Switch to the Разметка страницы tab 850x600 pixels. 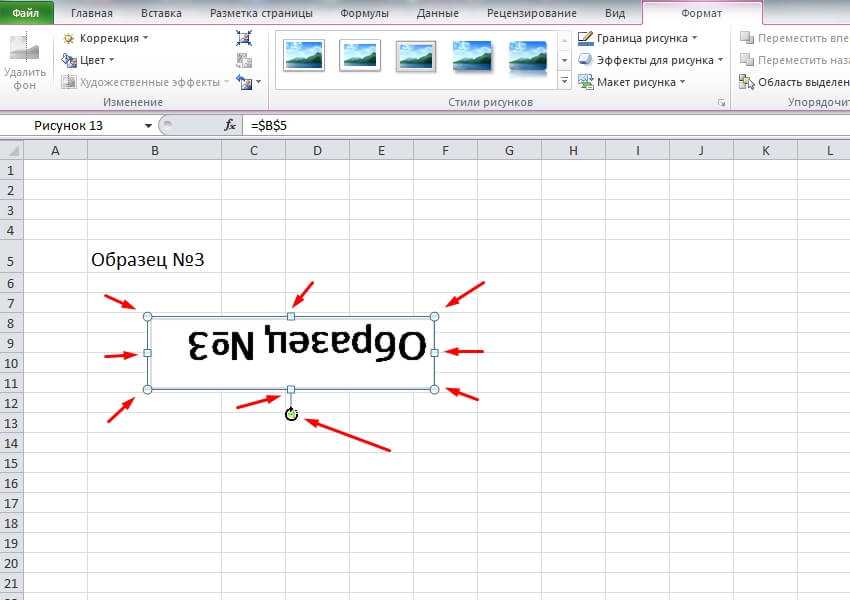261,13
